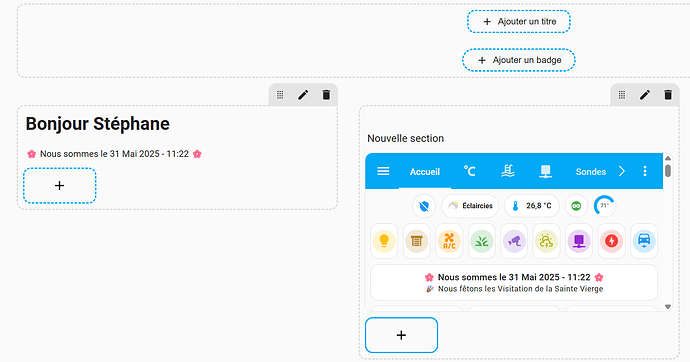Select the Accueil tab
The width and height of the screenshot is (690, 362).
425,172
